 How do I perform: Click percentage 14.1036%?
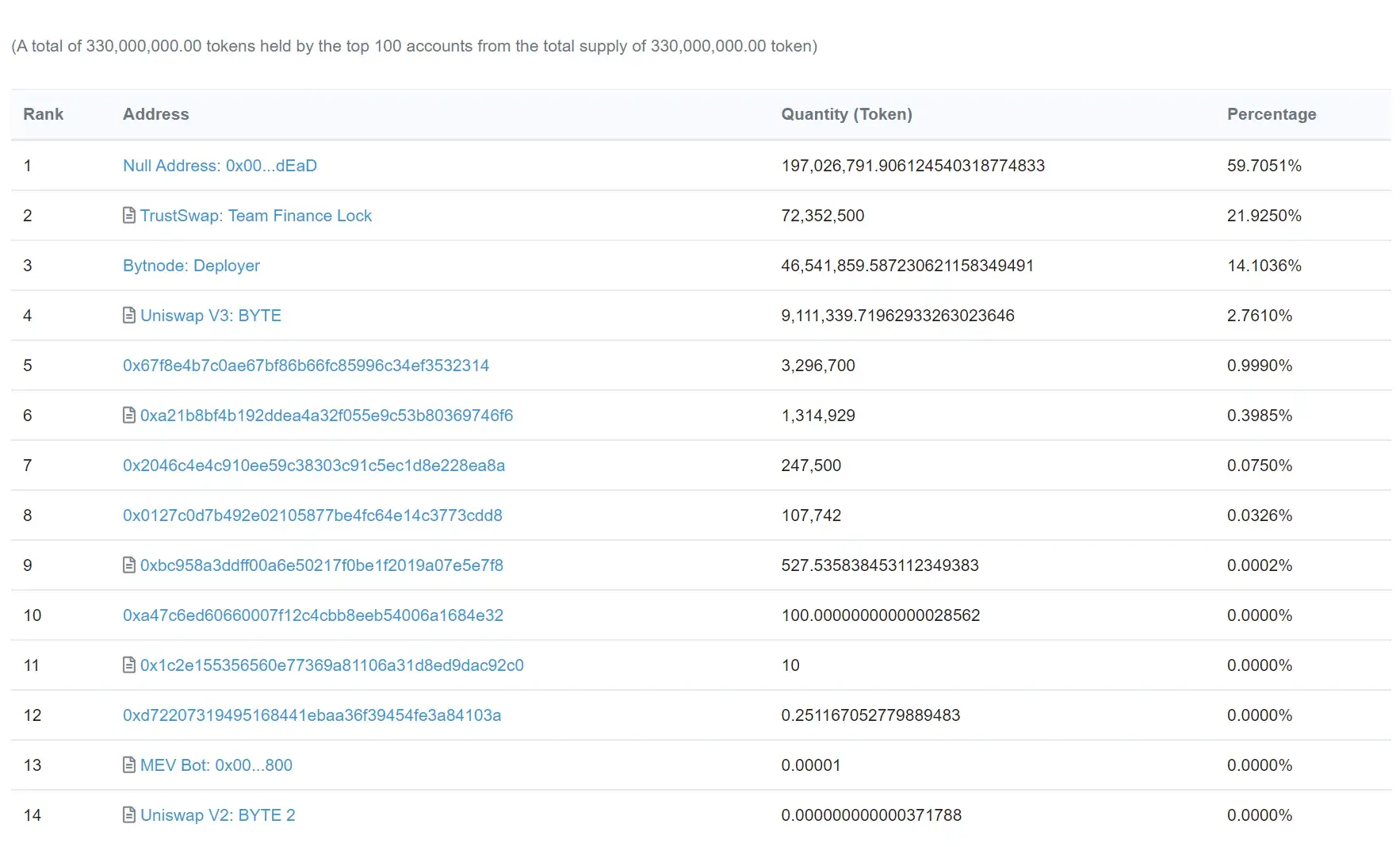[1264, 266]
